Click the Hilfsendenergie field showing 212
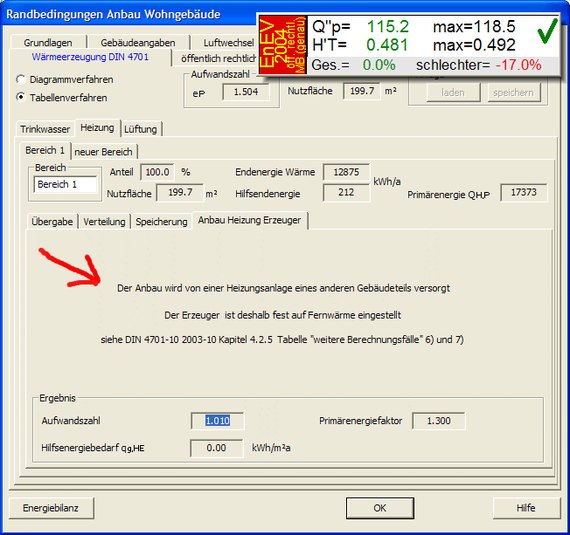570x535 pixels. coord(346,192)
